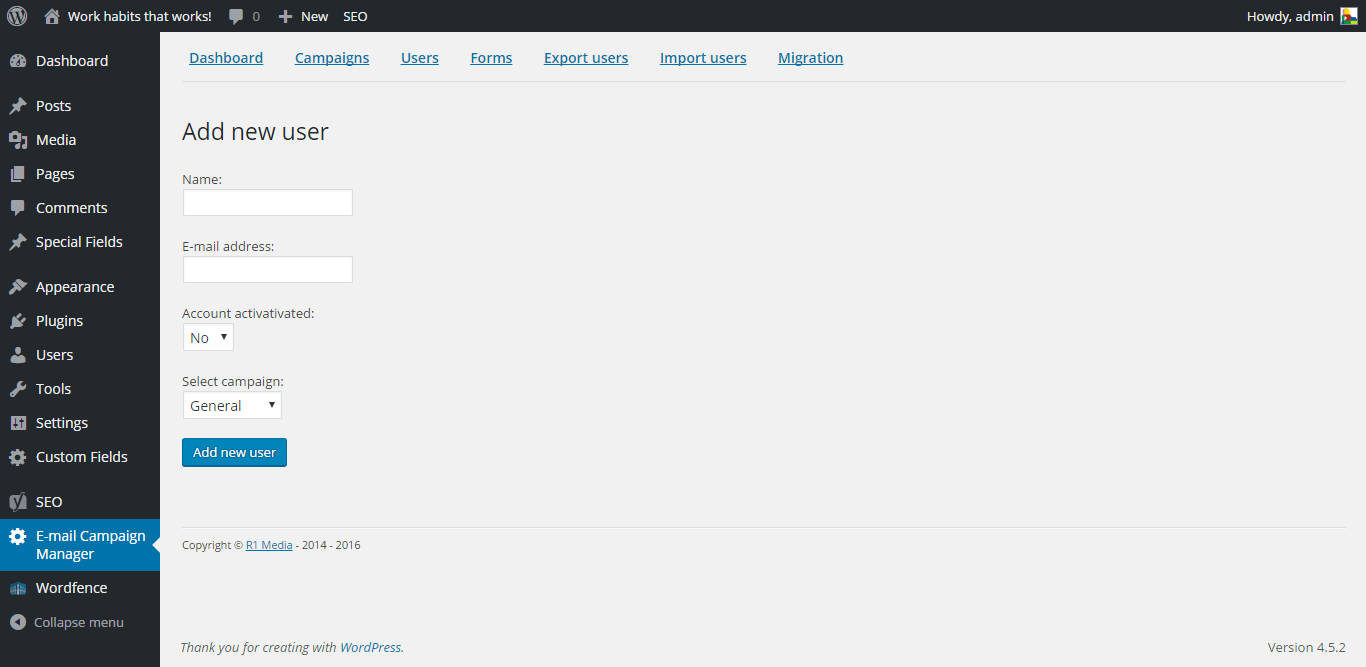Click the Media icon in sidebar

click(18, 140)
